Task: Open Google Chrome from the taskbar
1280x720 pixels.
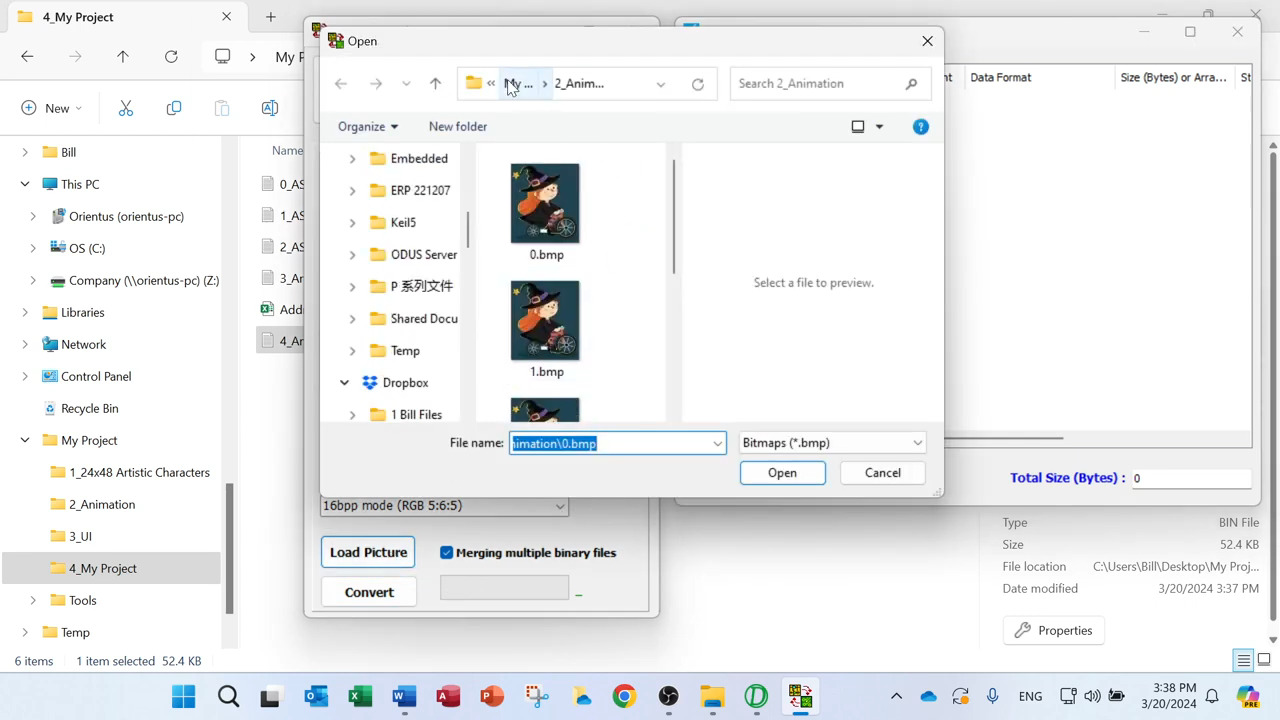Action: (624, 696)
